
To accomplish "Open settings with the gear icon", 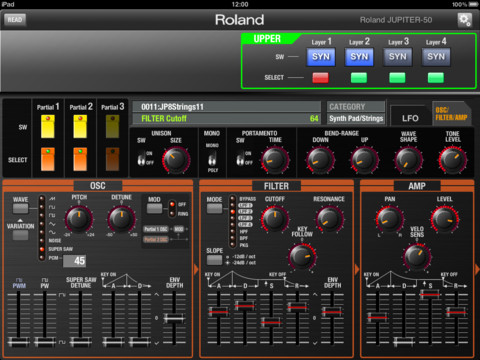I will [x=464, y=20].
